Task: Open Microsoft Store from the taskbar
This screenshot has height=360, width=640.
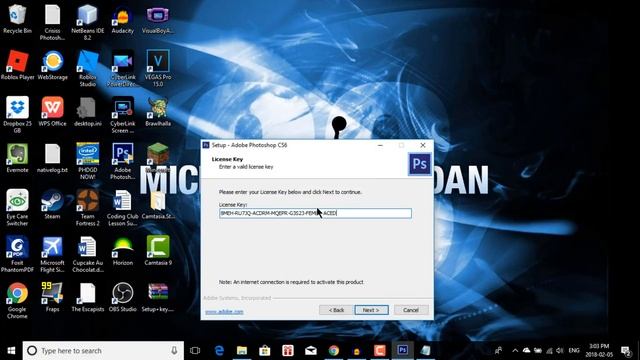Action: 265,351
